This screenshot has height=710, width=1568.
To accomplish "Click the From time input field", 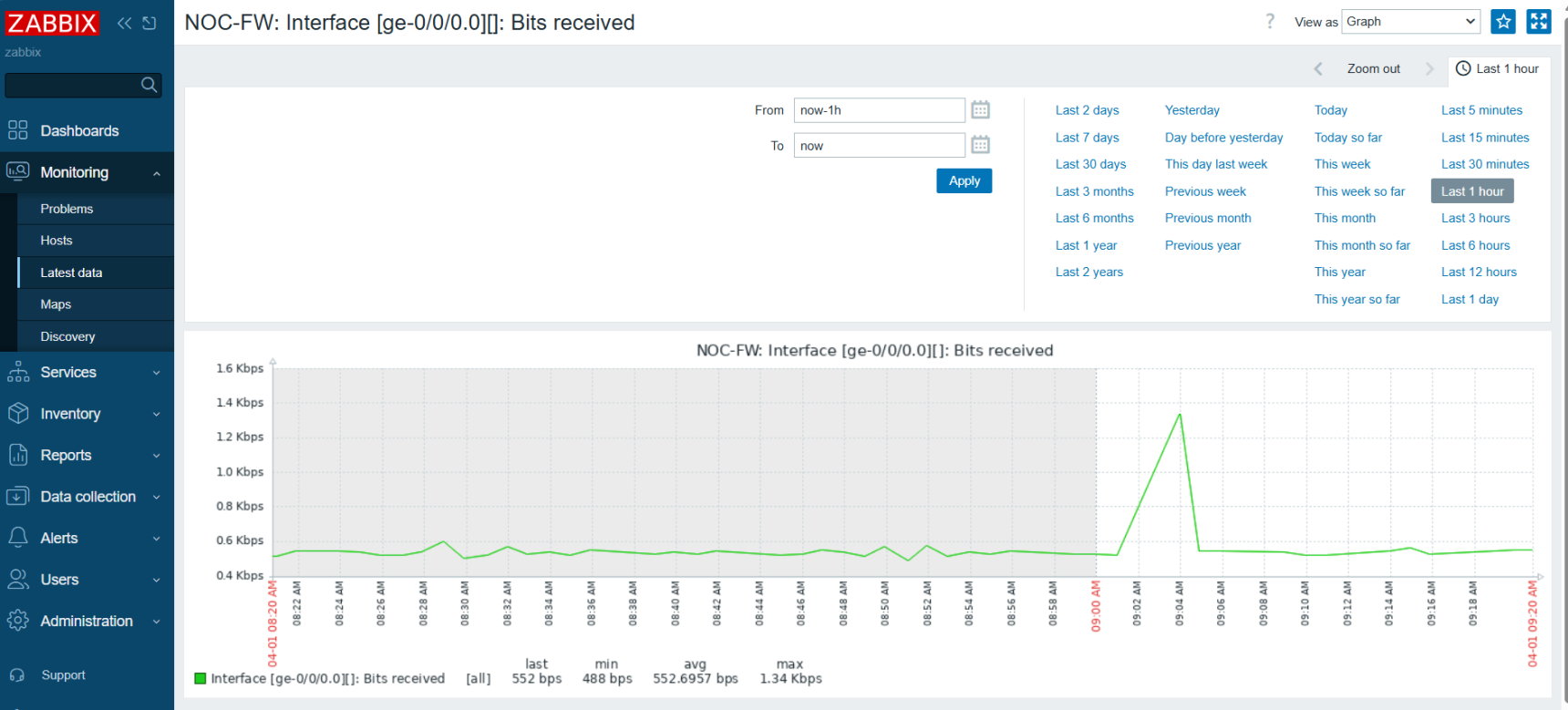I will (x=879, y=110).
